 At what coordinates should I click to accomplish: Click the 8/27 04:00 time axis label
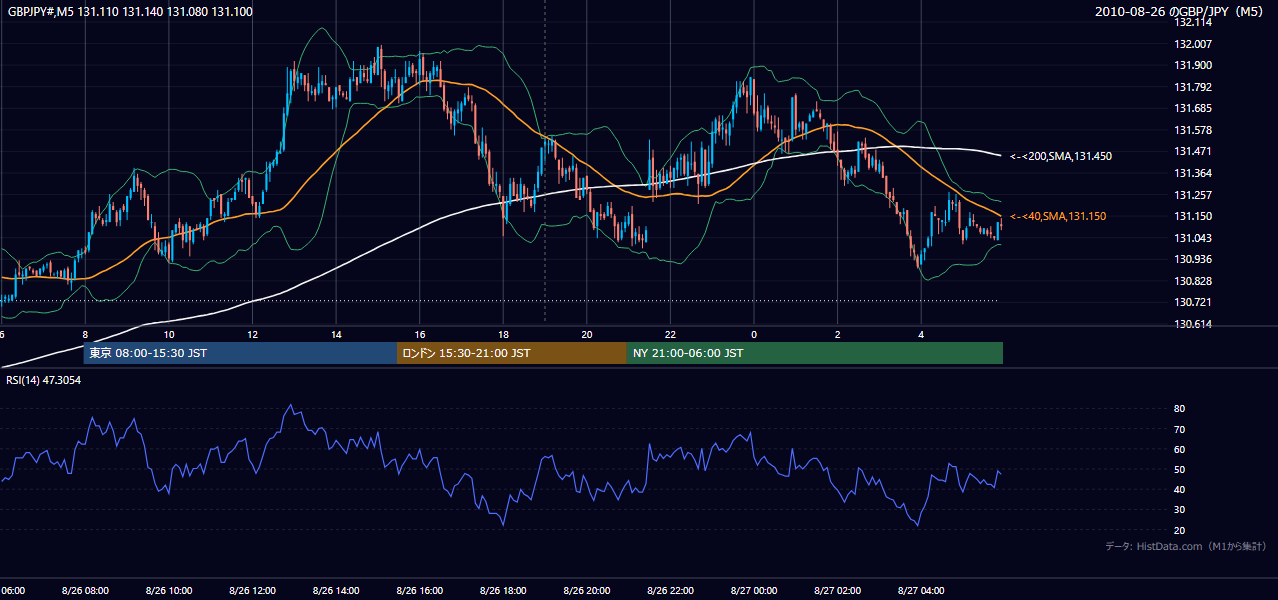[921, 591]
